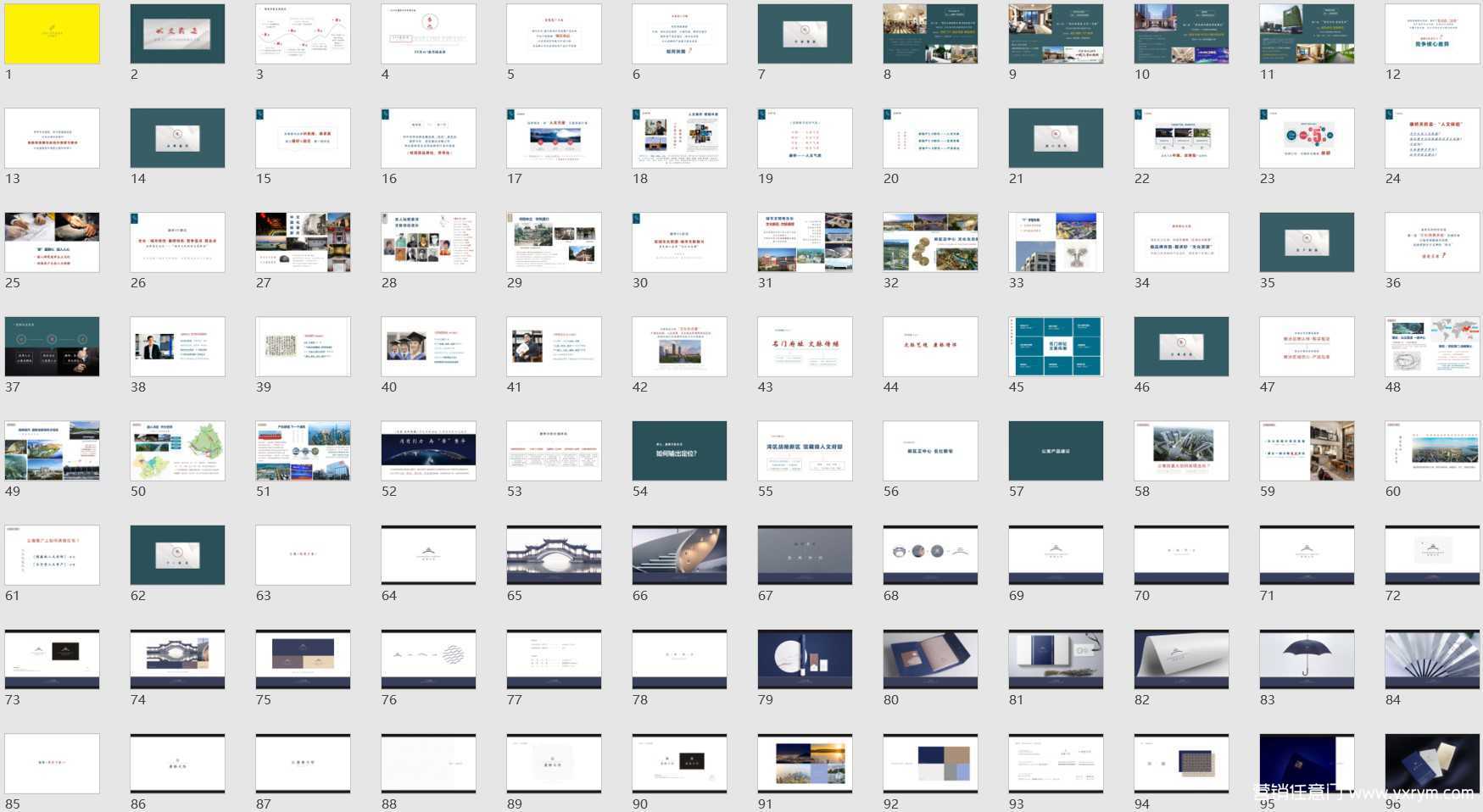Select slide 65 showing arched bridge

[554, 555]
